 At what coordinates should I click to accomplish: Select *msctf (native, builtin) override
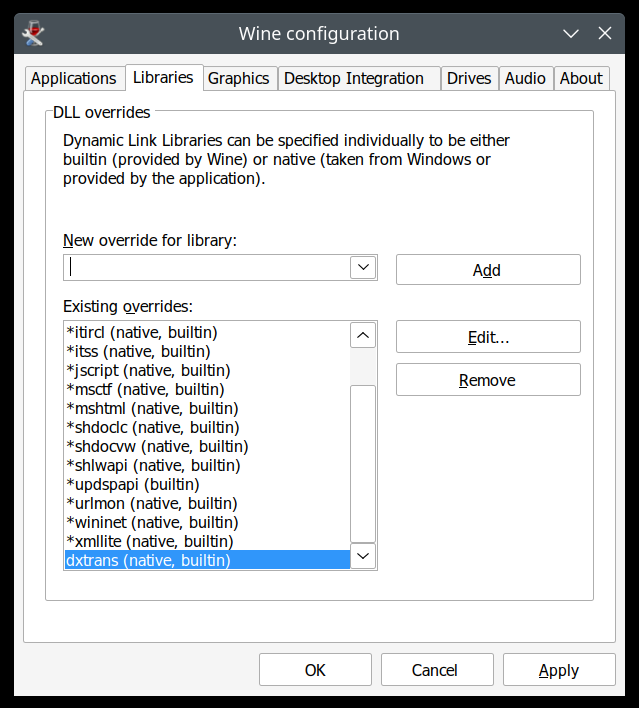tap(207, 389)
